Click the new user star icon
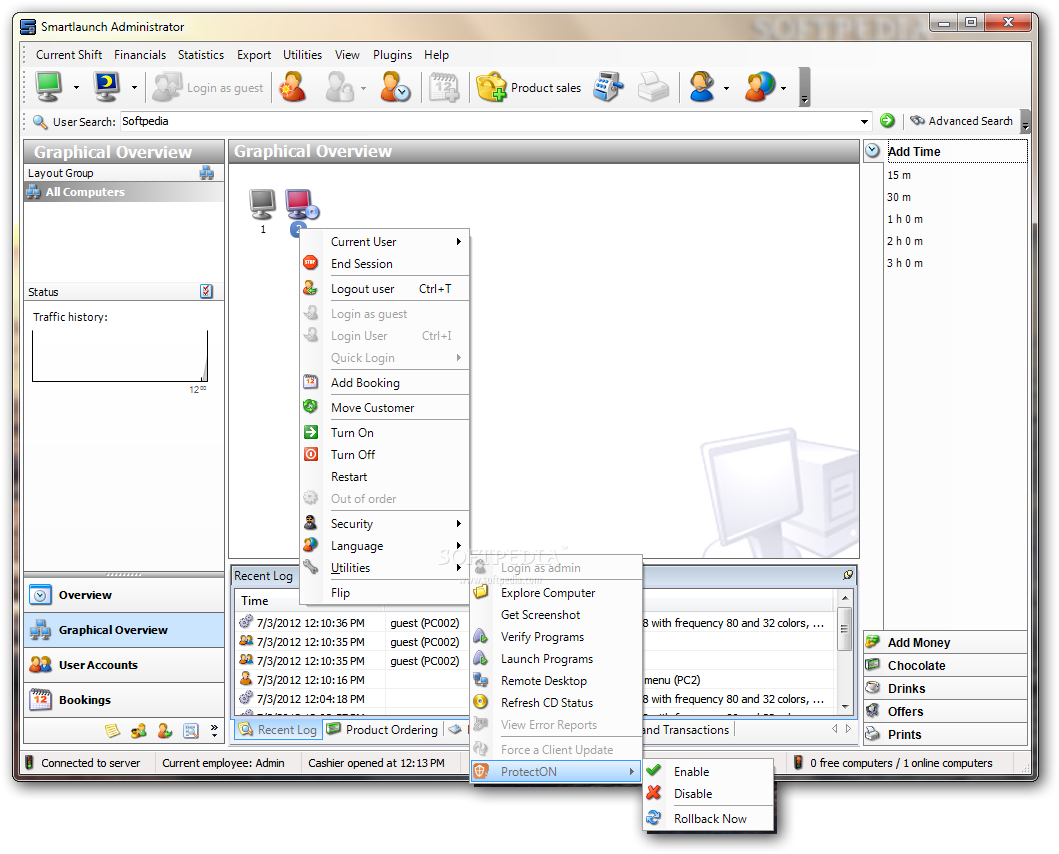Viewport: 1059px width, 854px height. [294, 87]
